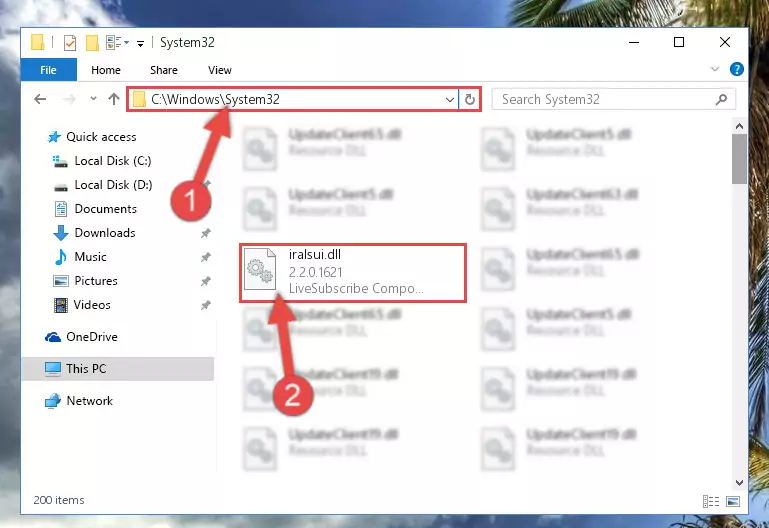Switch to details view in status bar
This screenshot has height=528, width=769.
tap(711, 501)
